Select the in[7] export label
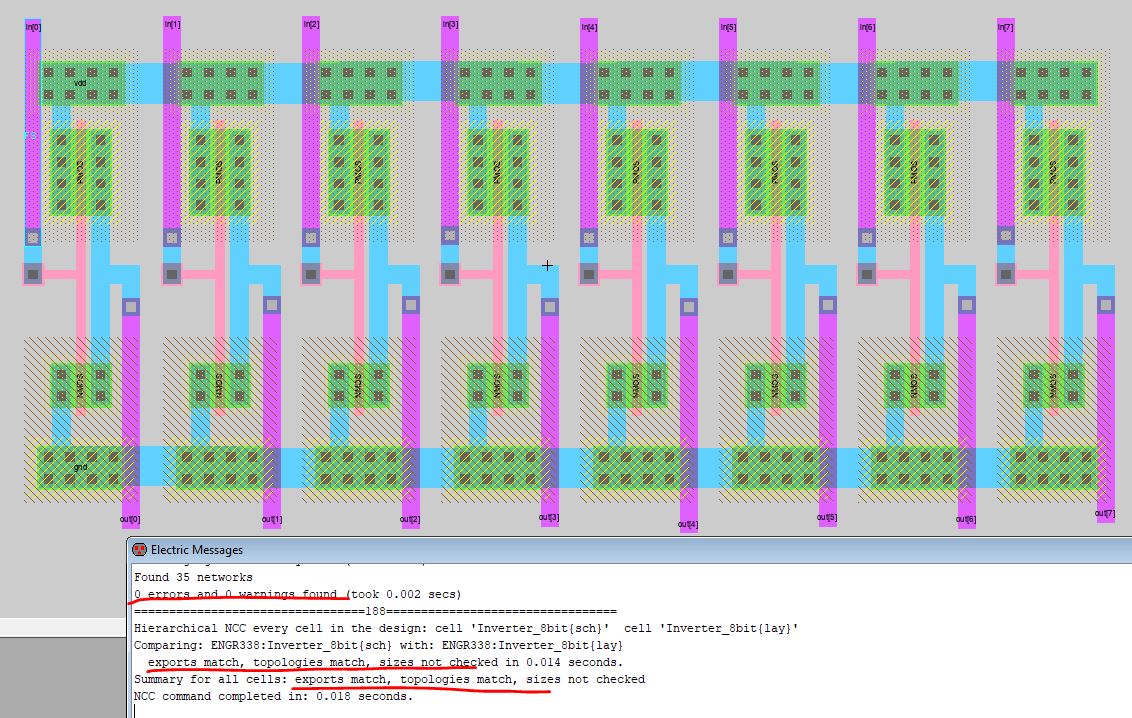1132x718 pixels. [1005, 26]
